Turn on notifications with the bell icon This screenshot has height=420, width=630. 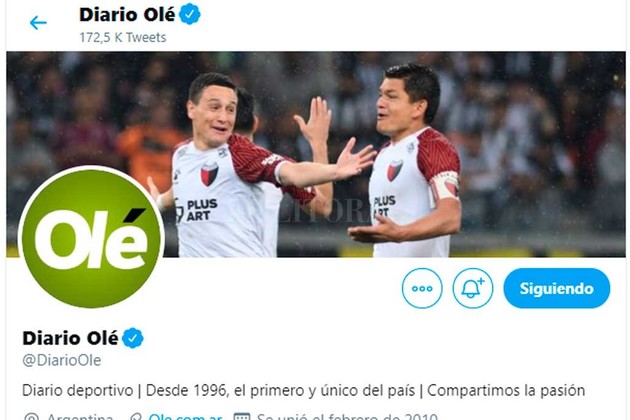(x=472, y=288)
